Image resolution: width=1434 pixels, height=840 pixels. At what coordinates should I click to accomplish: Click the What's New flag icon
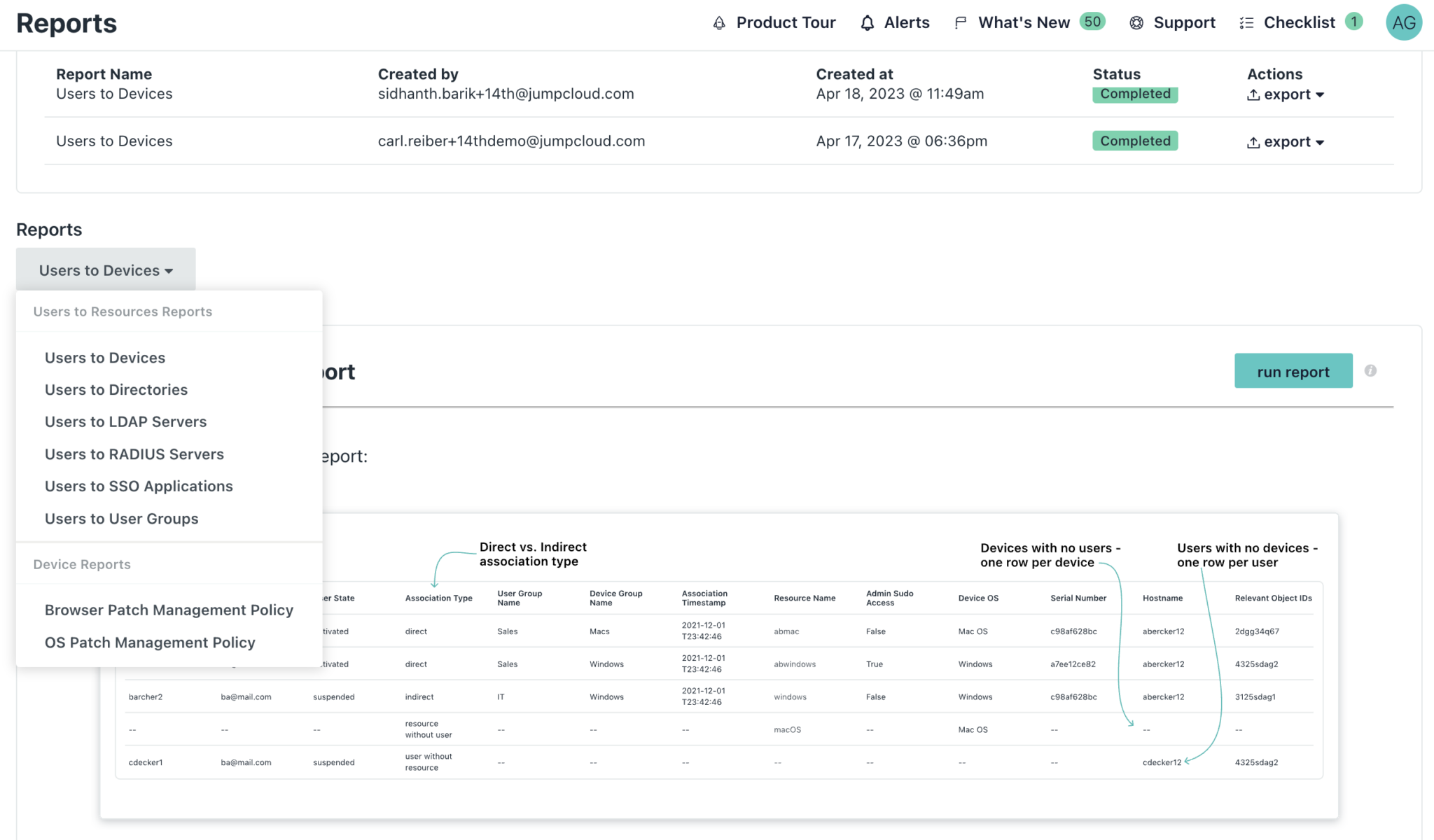(959, 22)
